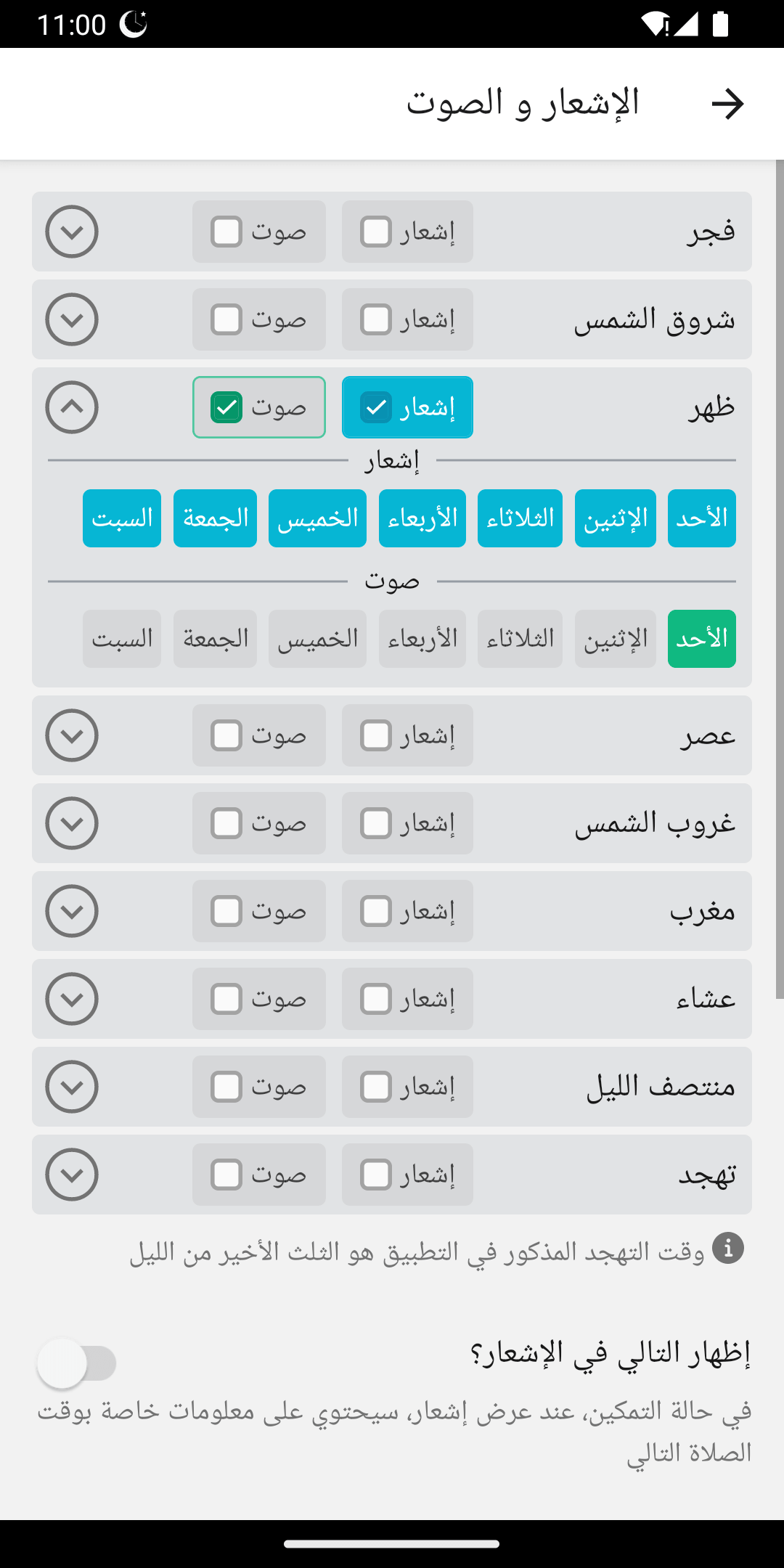Deselect الأحد in the sound days row
Screen dimensions: 784x1568
tap(701, 639)
